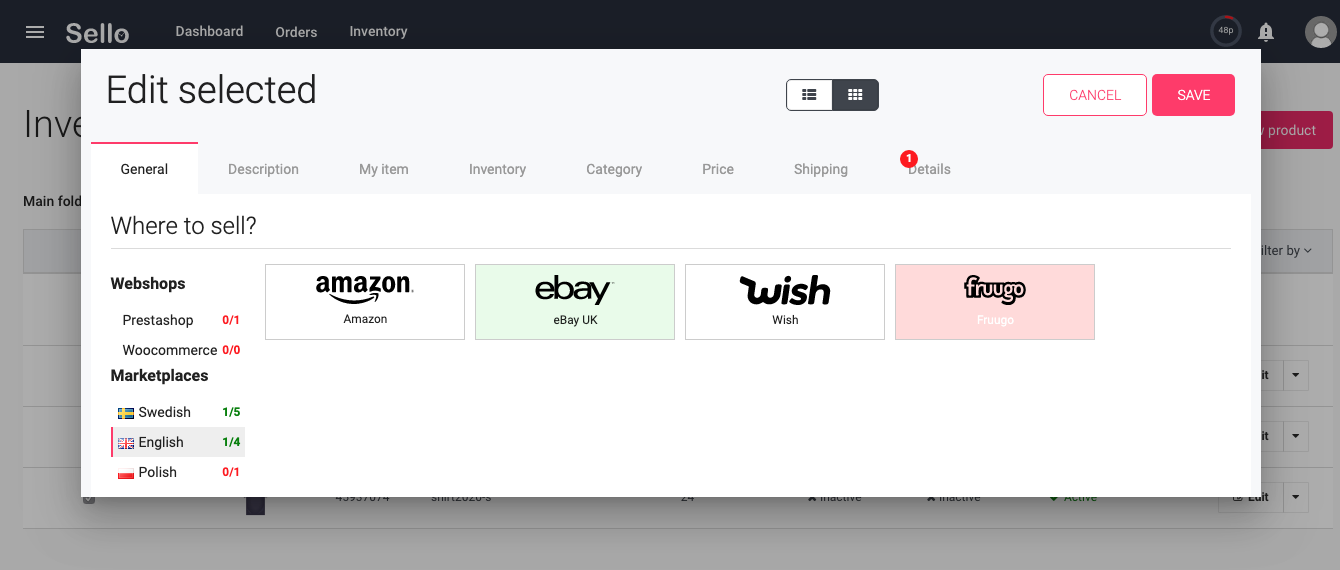The height and width of the screenshot is (570, 1340).
Task: Open Inventory in top navigation
Action: pyautogui.click(x=378, y=31)
